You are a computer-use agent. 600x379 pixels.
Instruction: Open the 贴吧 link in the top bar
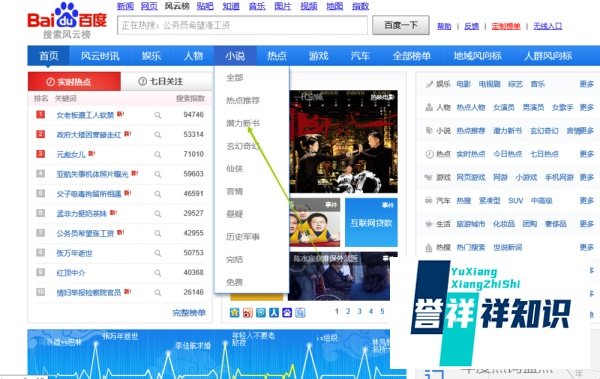pyautogui.click(x=205, y=6)
